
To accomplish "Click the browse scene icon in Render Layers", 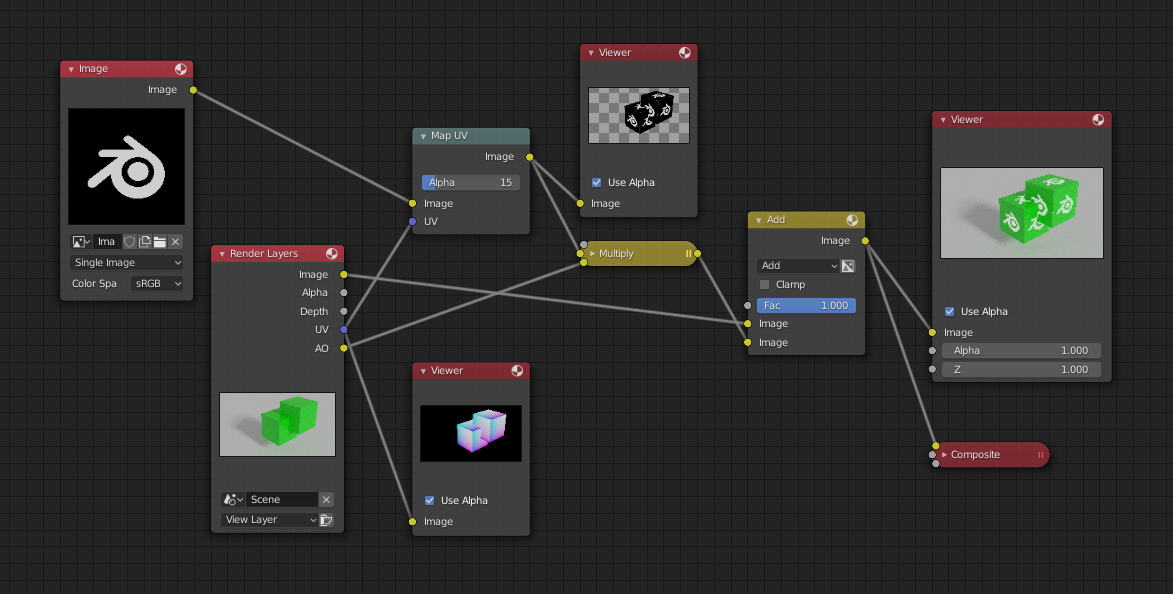I will (231, 499).
